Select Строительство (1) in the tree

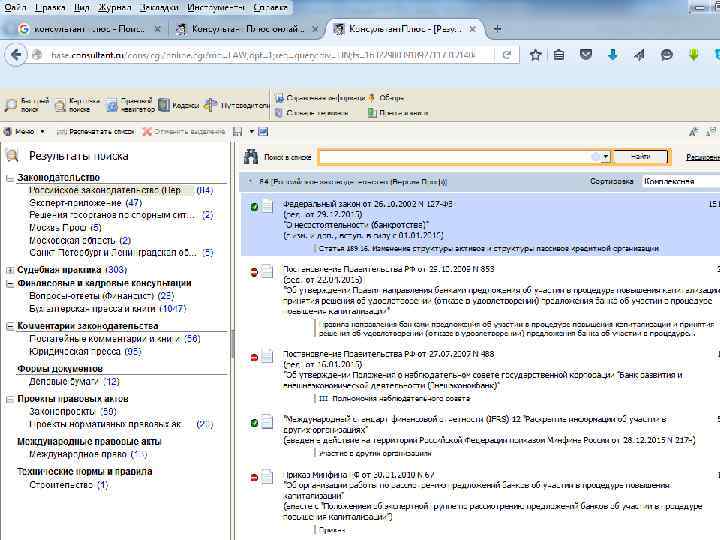pos(68,485)
